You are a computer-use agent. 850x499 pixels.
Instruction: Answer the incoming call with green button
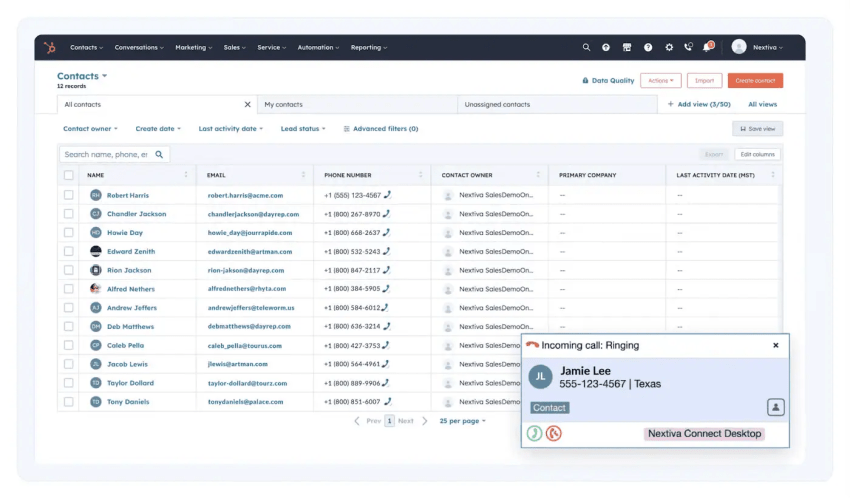535,433
